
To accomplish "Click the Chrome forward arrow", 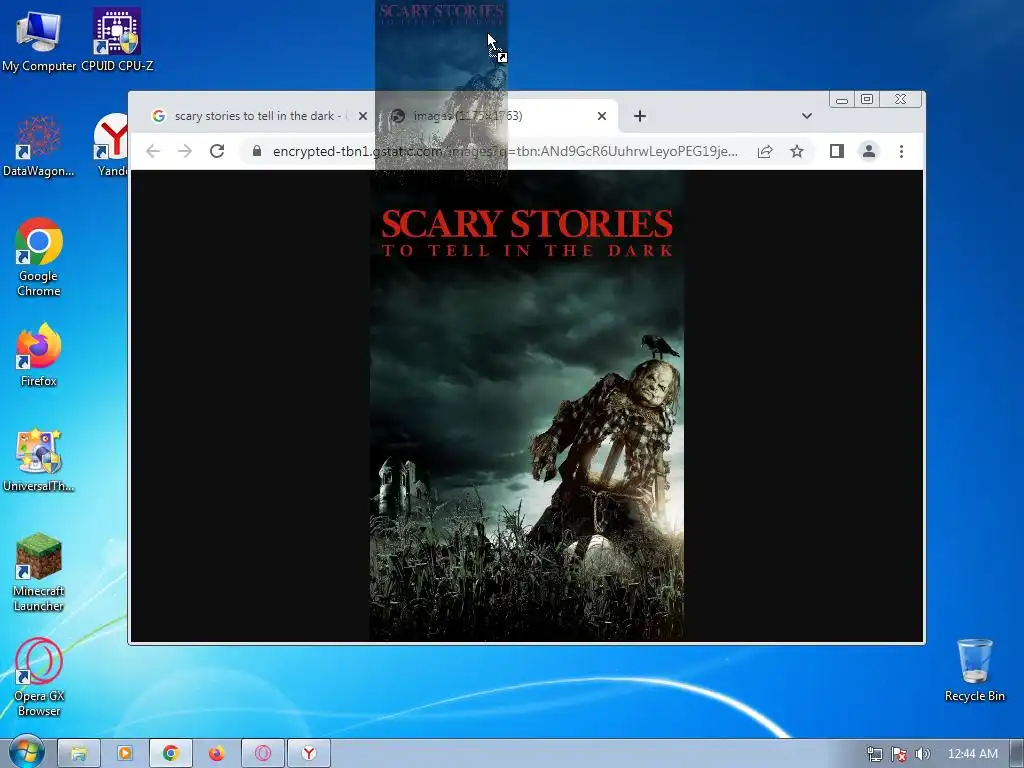I will coord(185,152).
